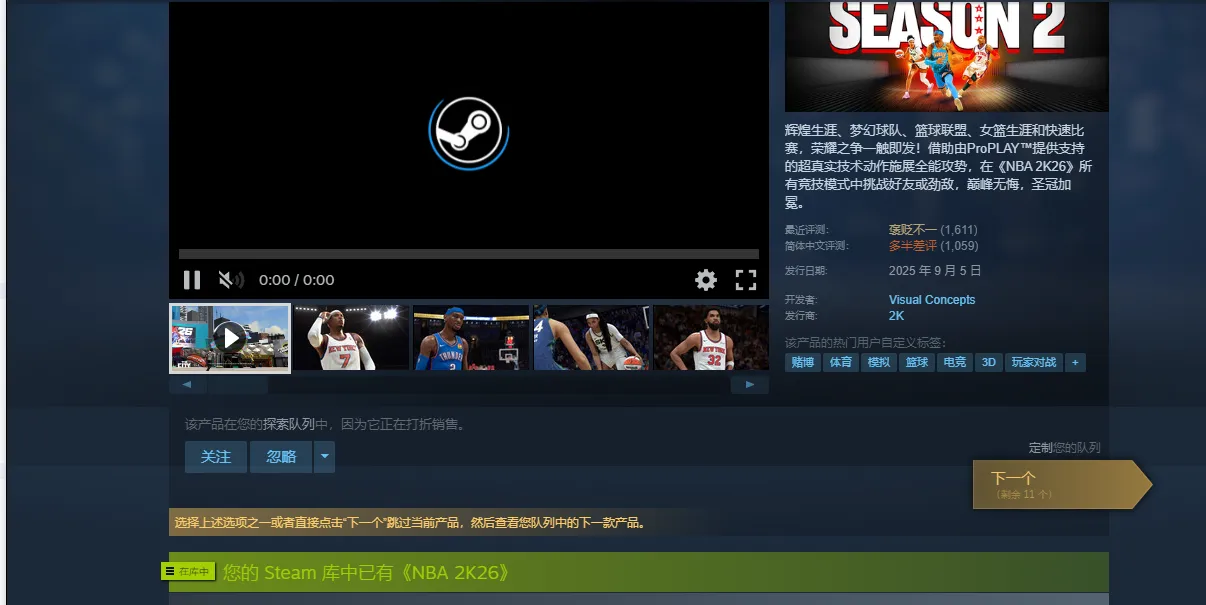
Task: Select the 体育 sports tag
Action: coord(841,363)
